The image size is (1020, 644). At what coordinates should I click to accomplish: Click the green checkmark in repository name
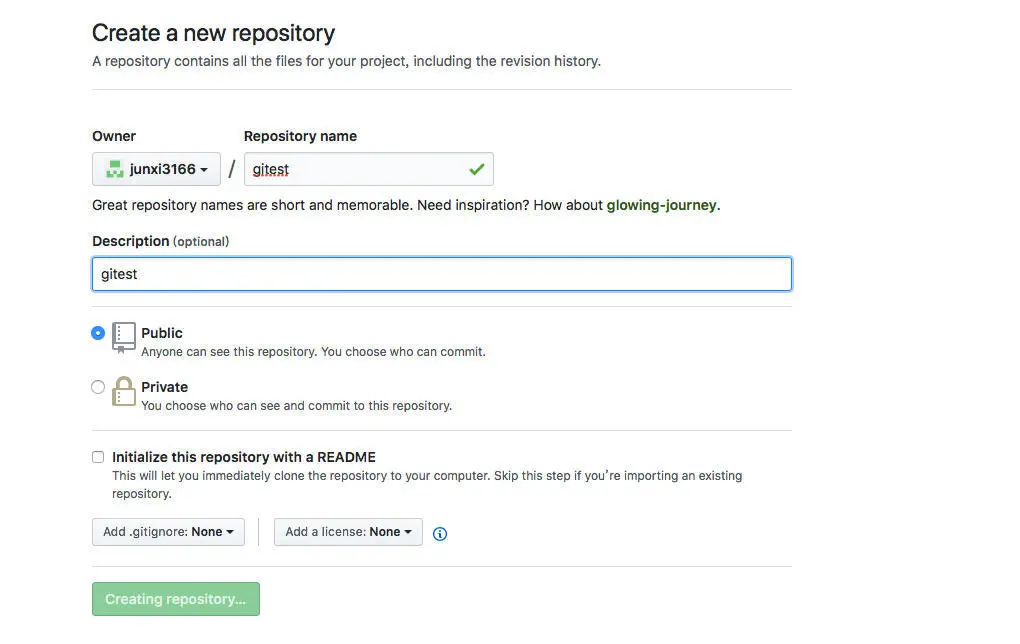click(477, 169)
